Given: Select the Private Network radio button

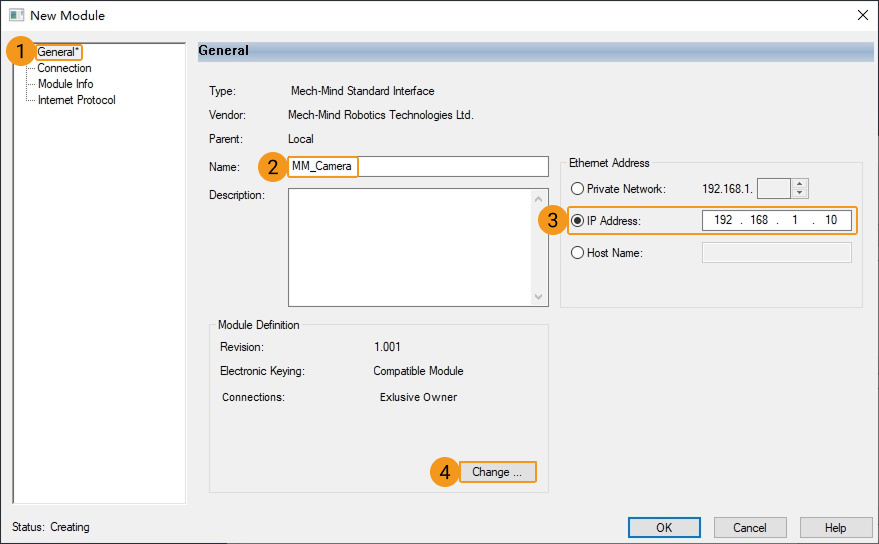Looking at the screenshot, I should click(577, 188).
